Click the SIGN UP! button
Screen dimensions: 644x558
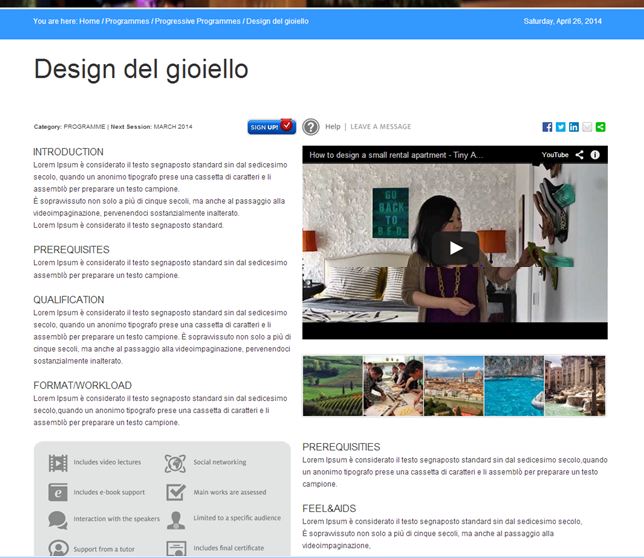click(x=271, y=126)
